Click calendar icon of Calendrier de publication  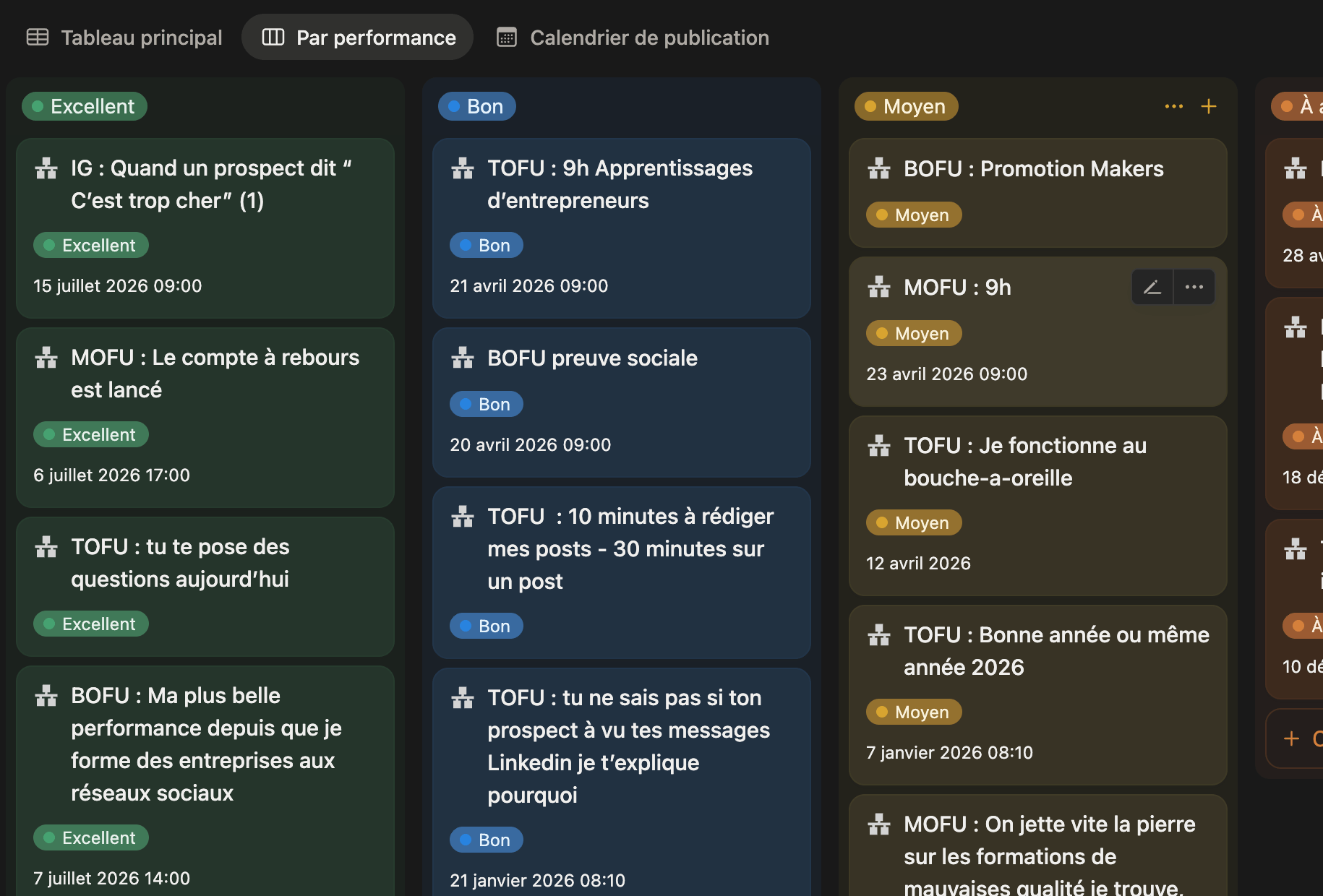click(x=507, y=38)
